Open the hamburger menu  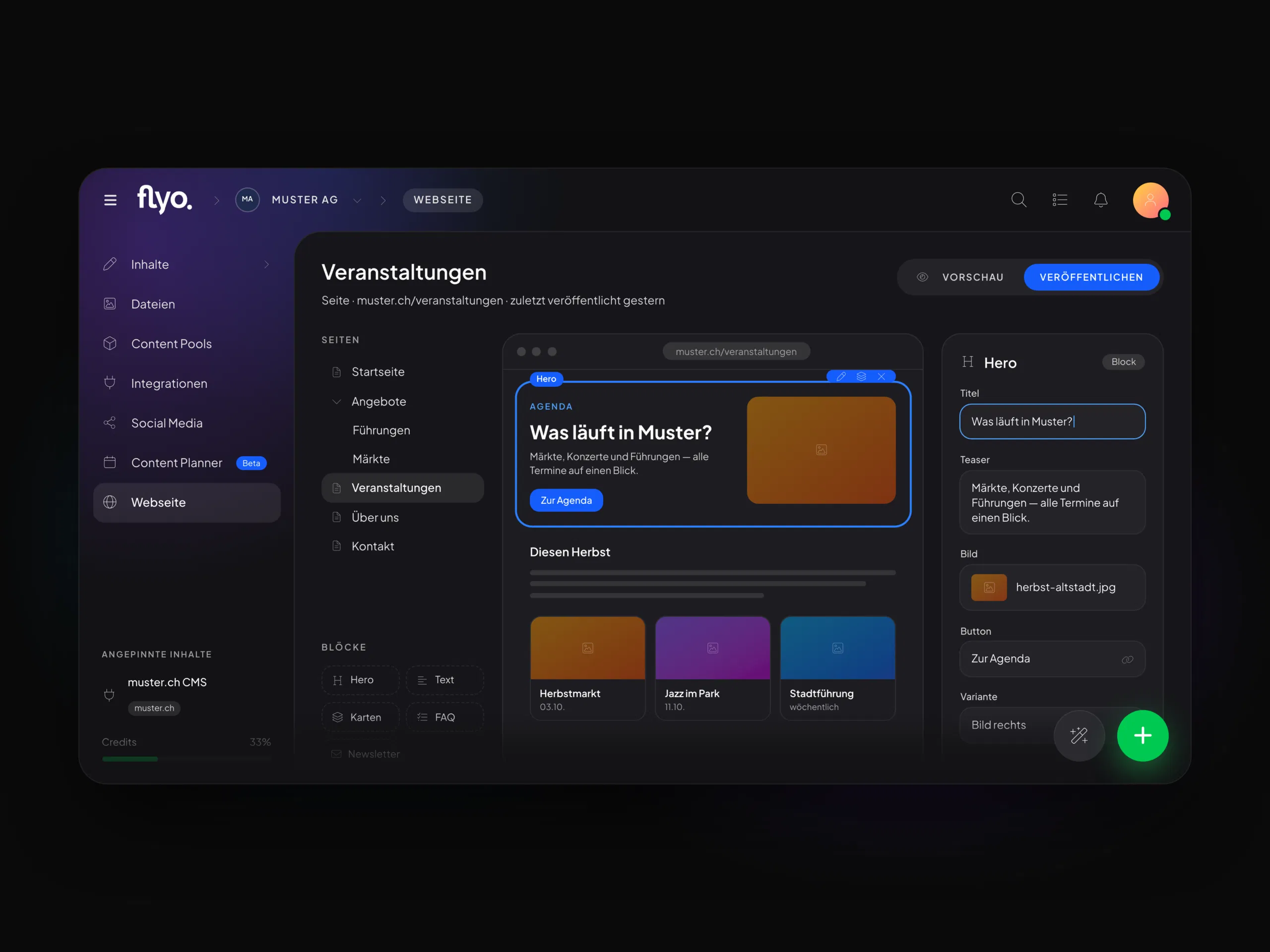110,200
